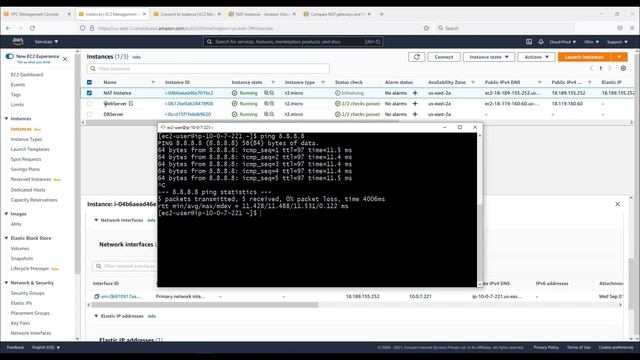Screen dimensions: 640x360
Task: Check the WebServer row checkbox
Action: pos(89,104)
